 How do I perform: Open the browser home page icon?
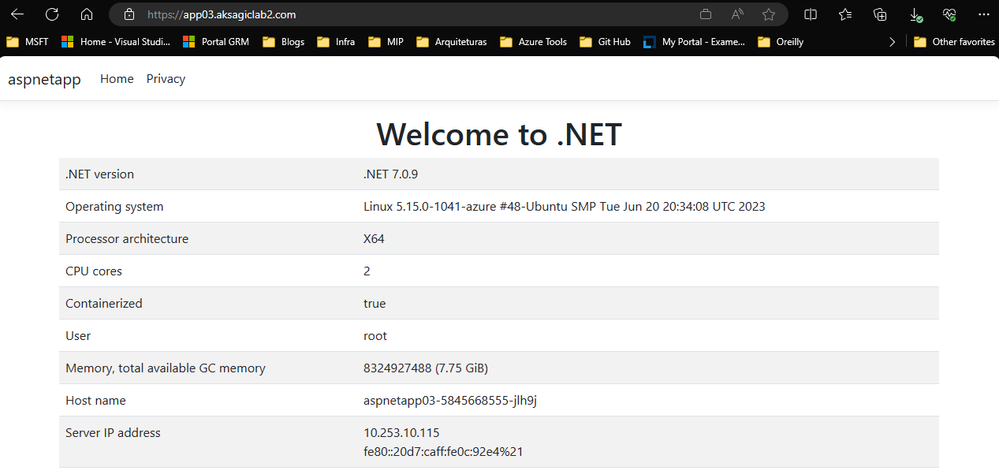(87, 14)
